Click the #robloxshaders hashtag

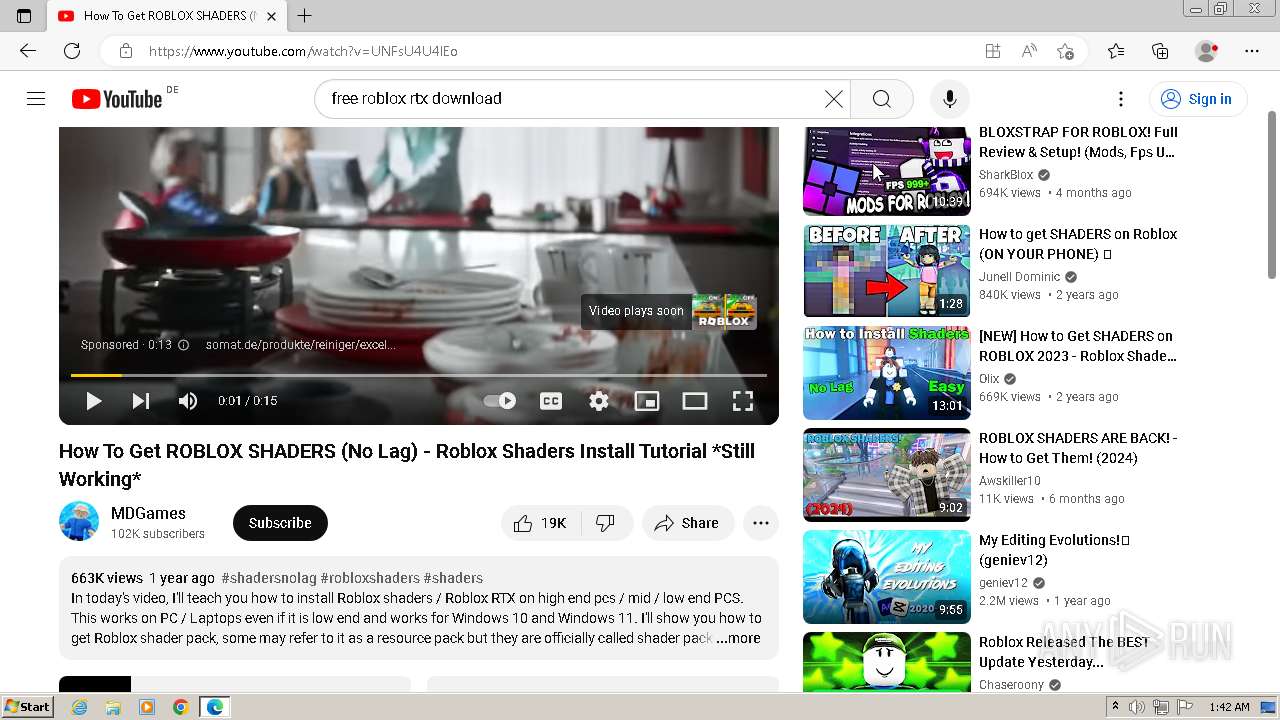(370, 578)
